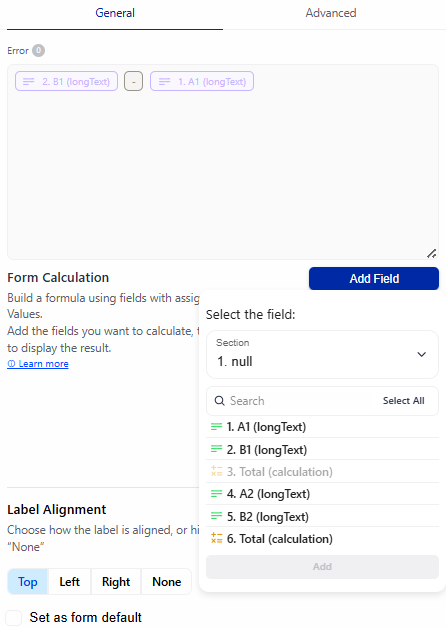This screenshot has height=627, width=446.
Task: Click the minus operator chip in formula
Action: pos(134,82)
